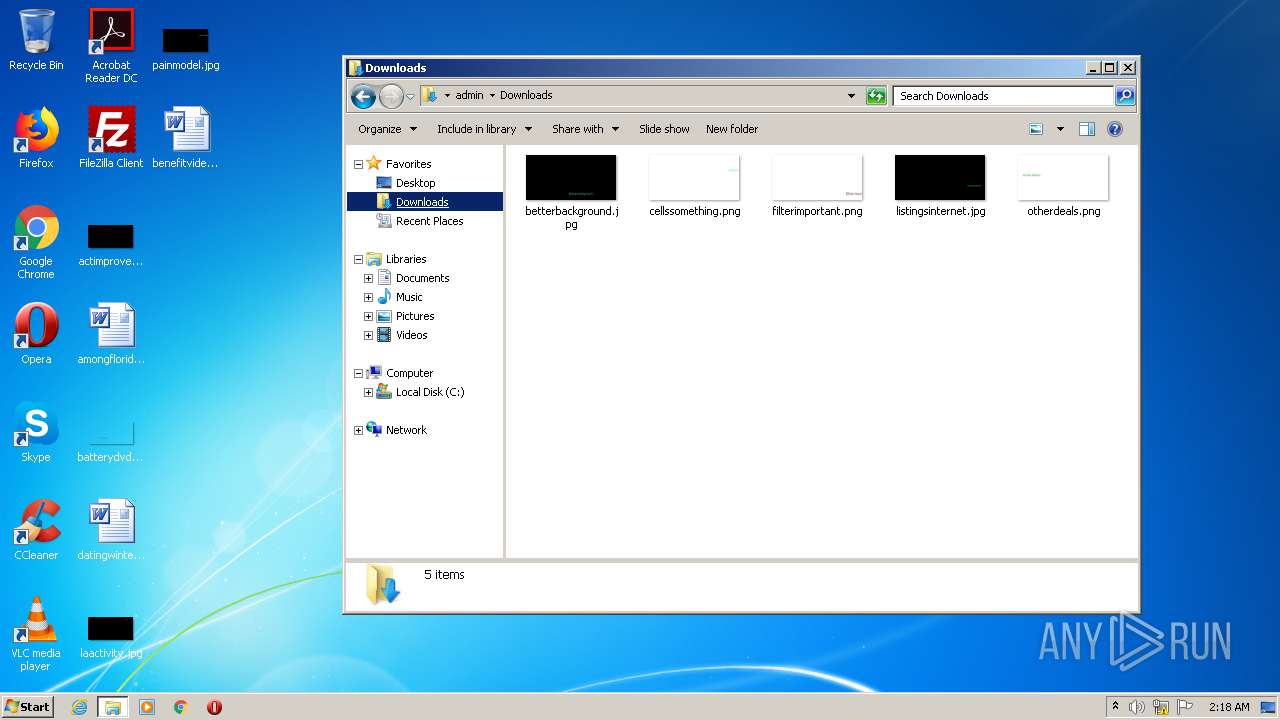The width and height of the screenshot is (1280, 720).
Task: Select painmodel.jpg on the desktop
Action: click(x=186, y=49)
